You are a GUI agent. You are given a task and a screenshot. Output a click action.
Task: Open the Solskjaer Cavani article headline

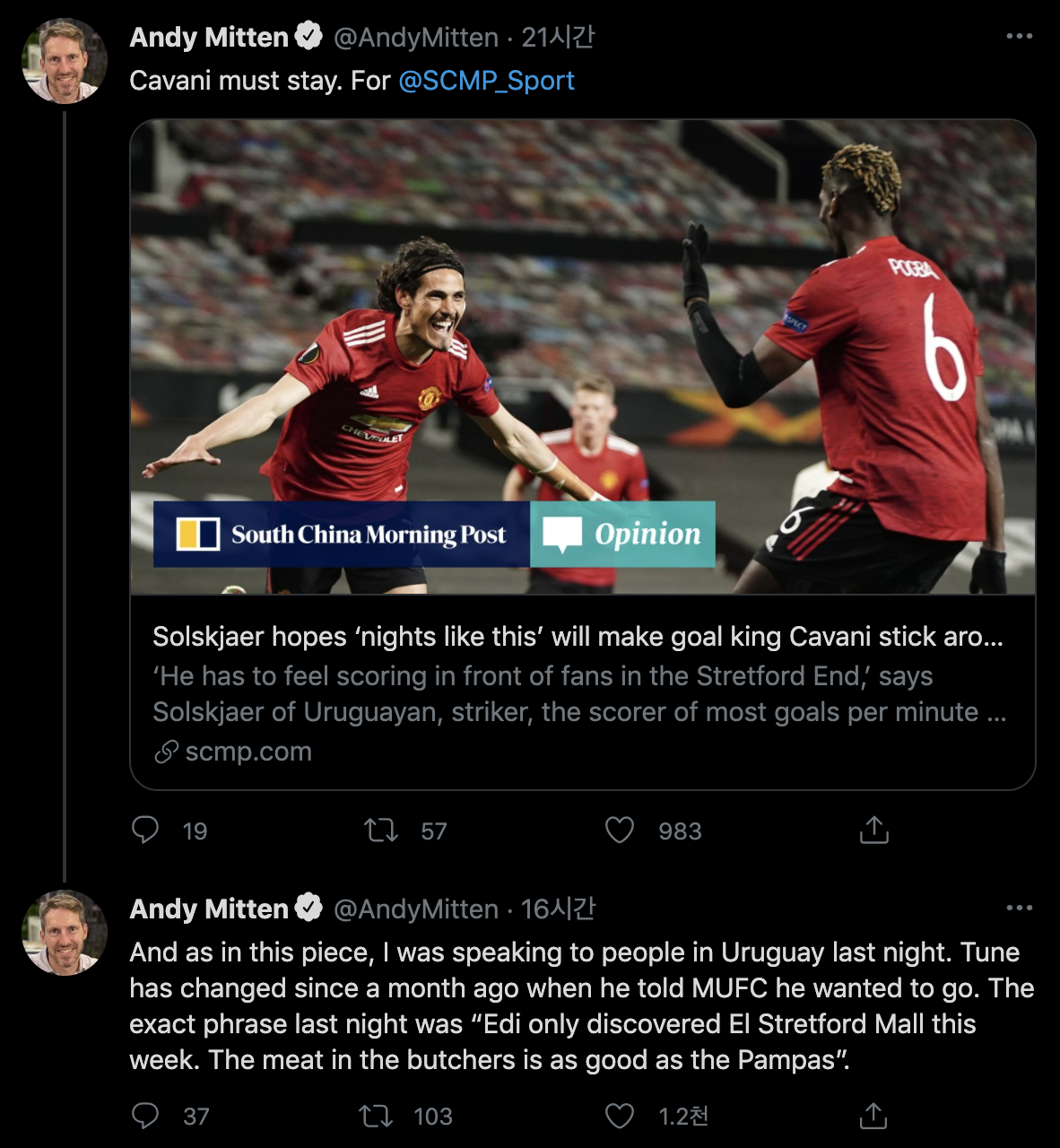pos(578,637)
